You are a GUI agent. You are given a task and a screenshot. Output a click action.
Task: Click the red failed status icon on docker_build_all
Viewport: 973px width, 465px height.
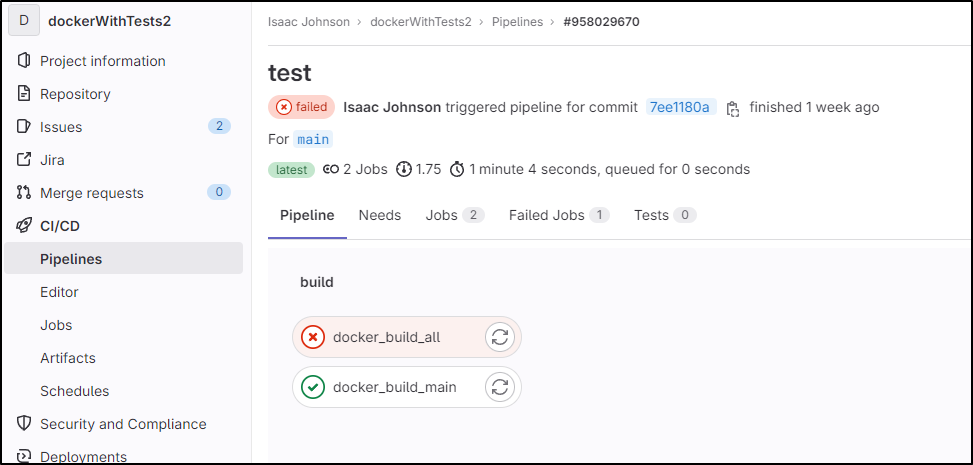point(313,337)
